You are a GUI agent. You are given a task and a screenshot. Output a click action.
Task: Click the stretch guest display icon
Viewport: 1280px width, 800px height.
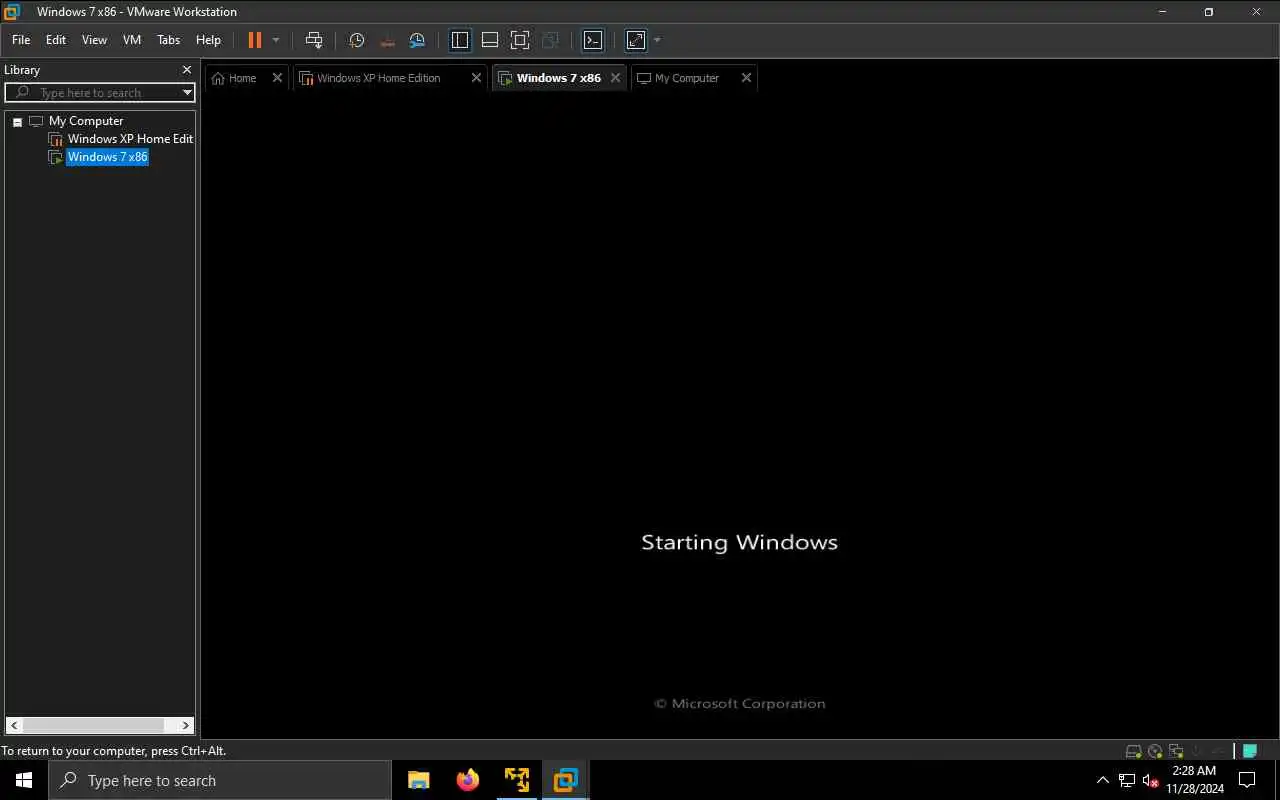pyautogui.click(x=636, y=40)
